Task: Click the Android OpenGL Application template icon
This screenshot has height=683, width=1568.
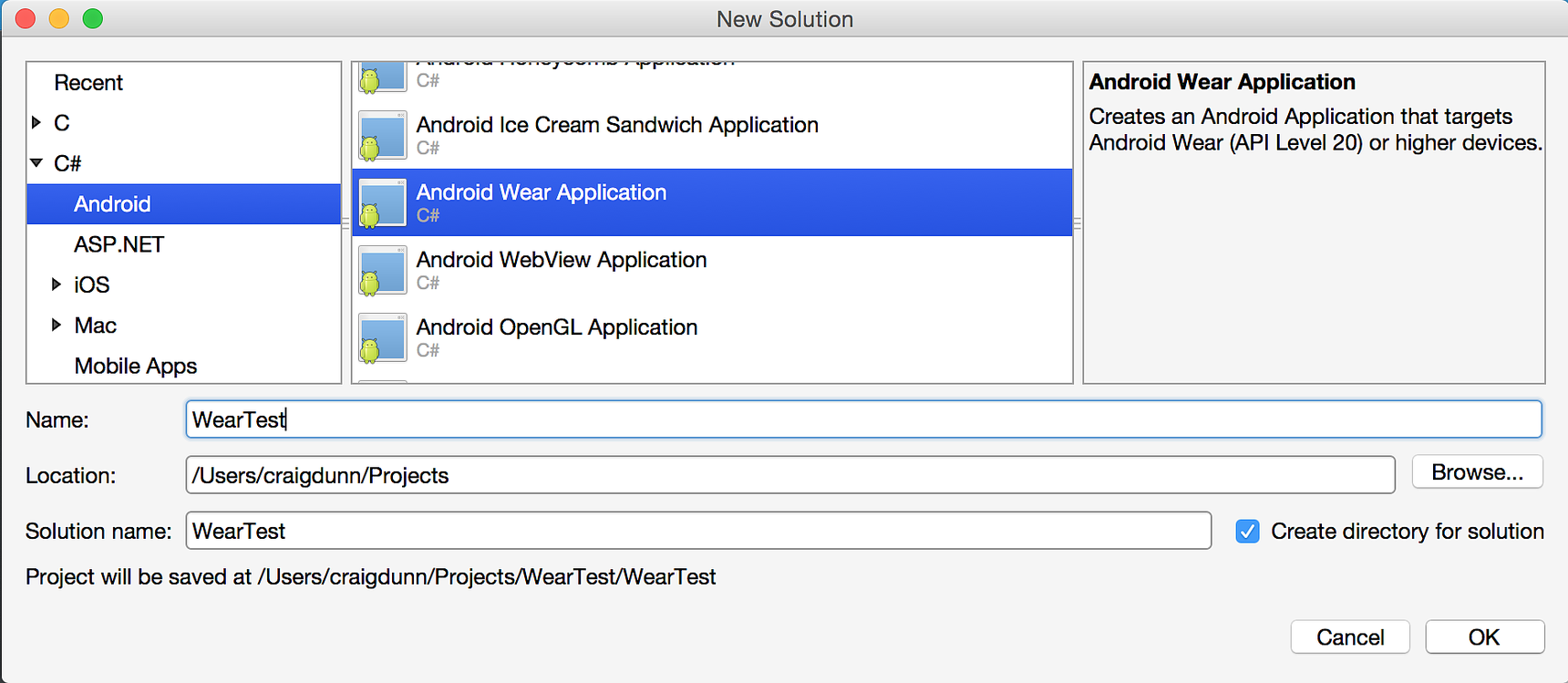Action: [x=382, y=337]
